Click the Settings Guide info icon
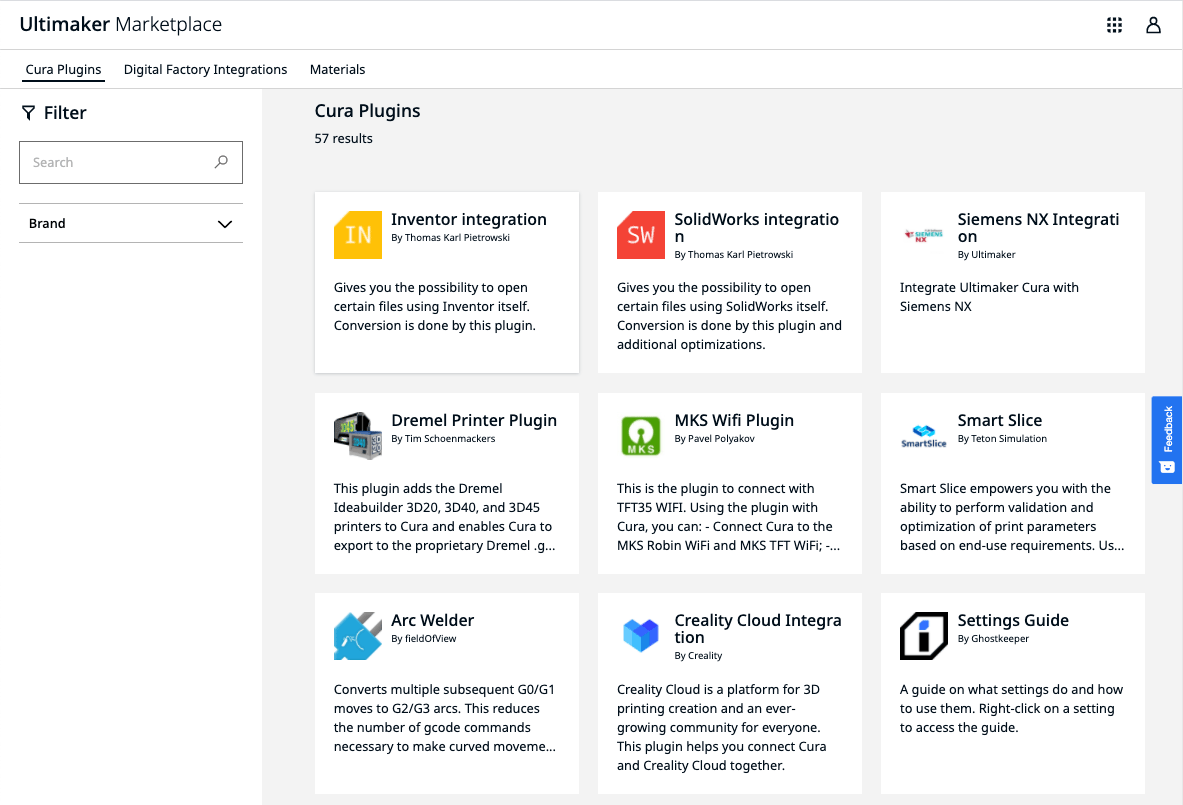The height and width of the screenshot is (805, 1183). (923, 636)
